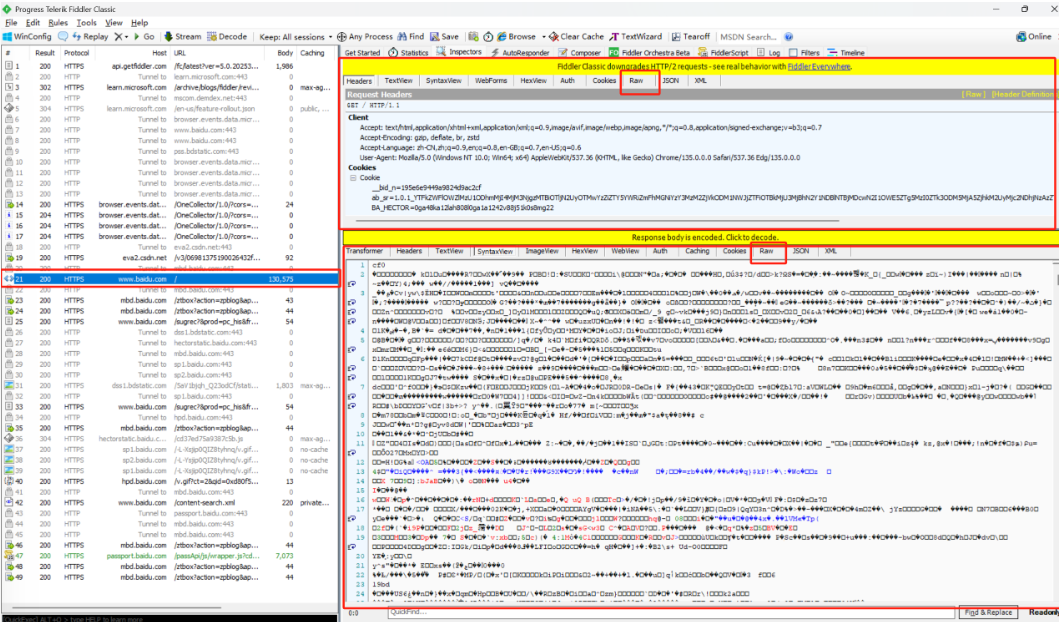Select the response ImageView tab
The image size is (1059, 622).
[x=542, y=251]
